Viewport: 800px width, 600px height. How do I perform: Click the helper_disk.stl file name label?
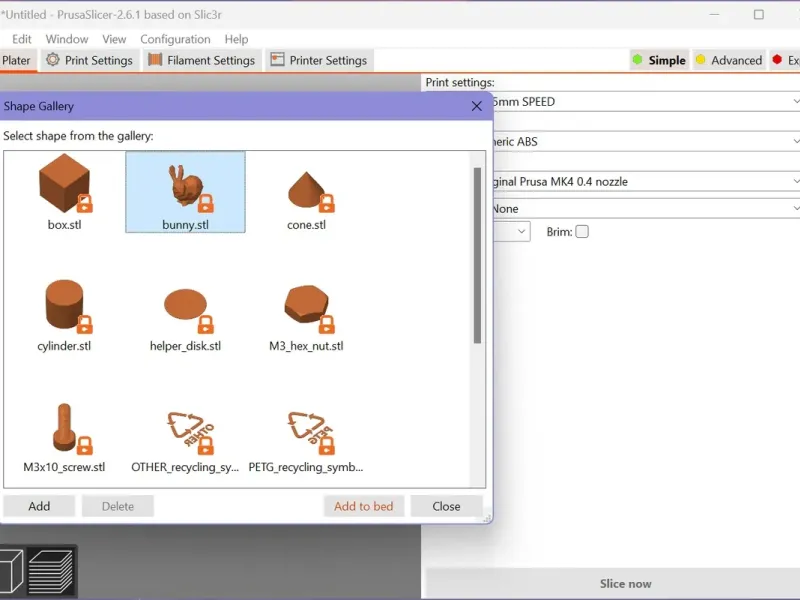pyautogui.click(x=185, y=346)
